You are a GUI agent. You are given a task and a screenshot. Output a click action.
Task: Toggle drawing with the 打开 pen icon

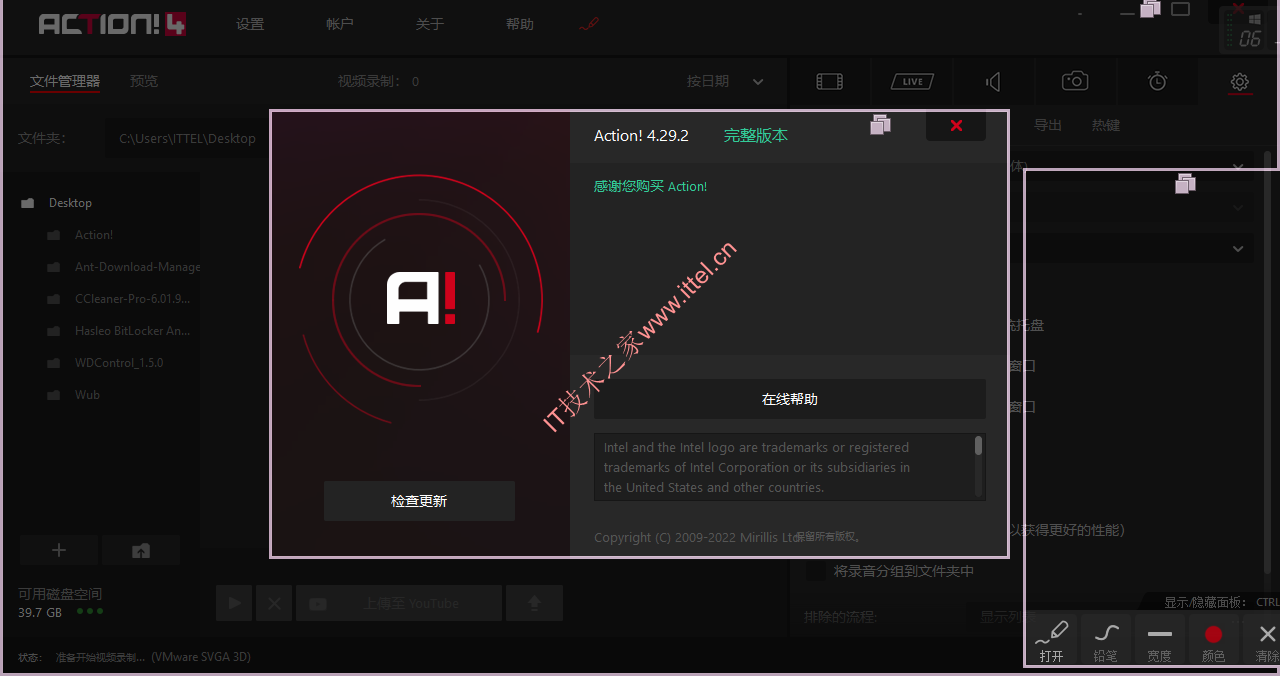pos(1051,639)
